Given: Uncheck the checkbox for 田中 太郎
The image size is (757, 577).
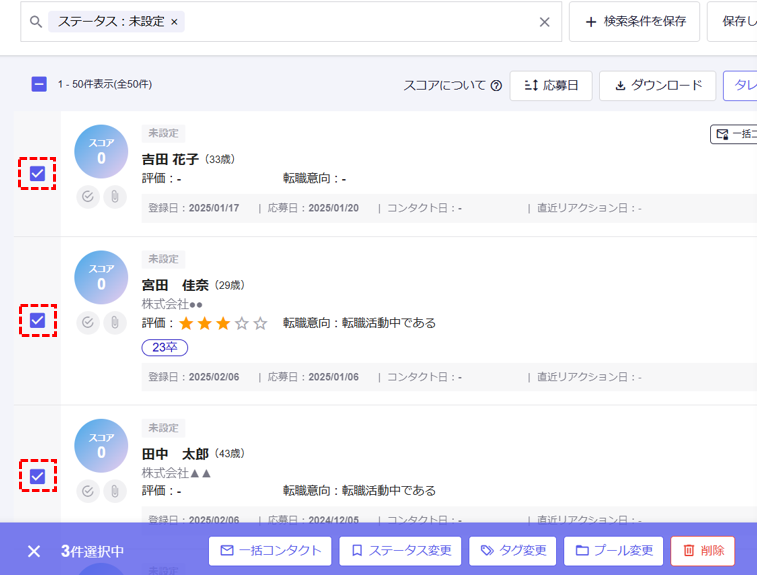Looking at the screenshot, I should click(38, 476).
